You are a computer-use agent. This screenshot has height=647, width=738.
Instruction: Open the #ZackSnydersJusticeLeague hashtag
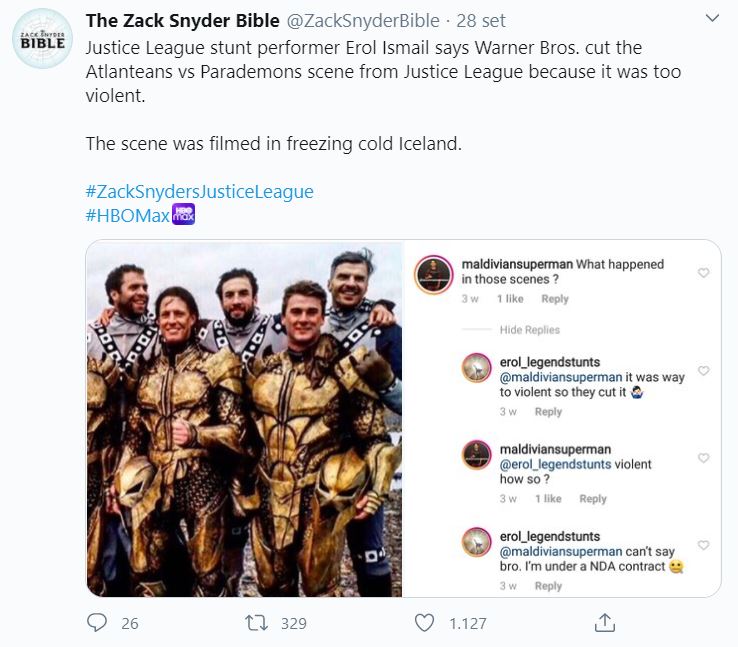200,192
